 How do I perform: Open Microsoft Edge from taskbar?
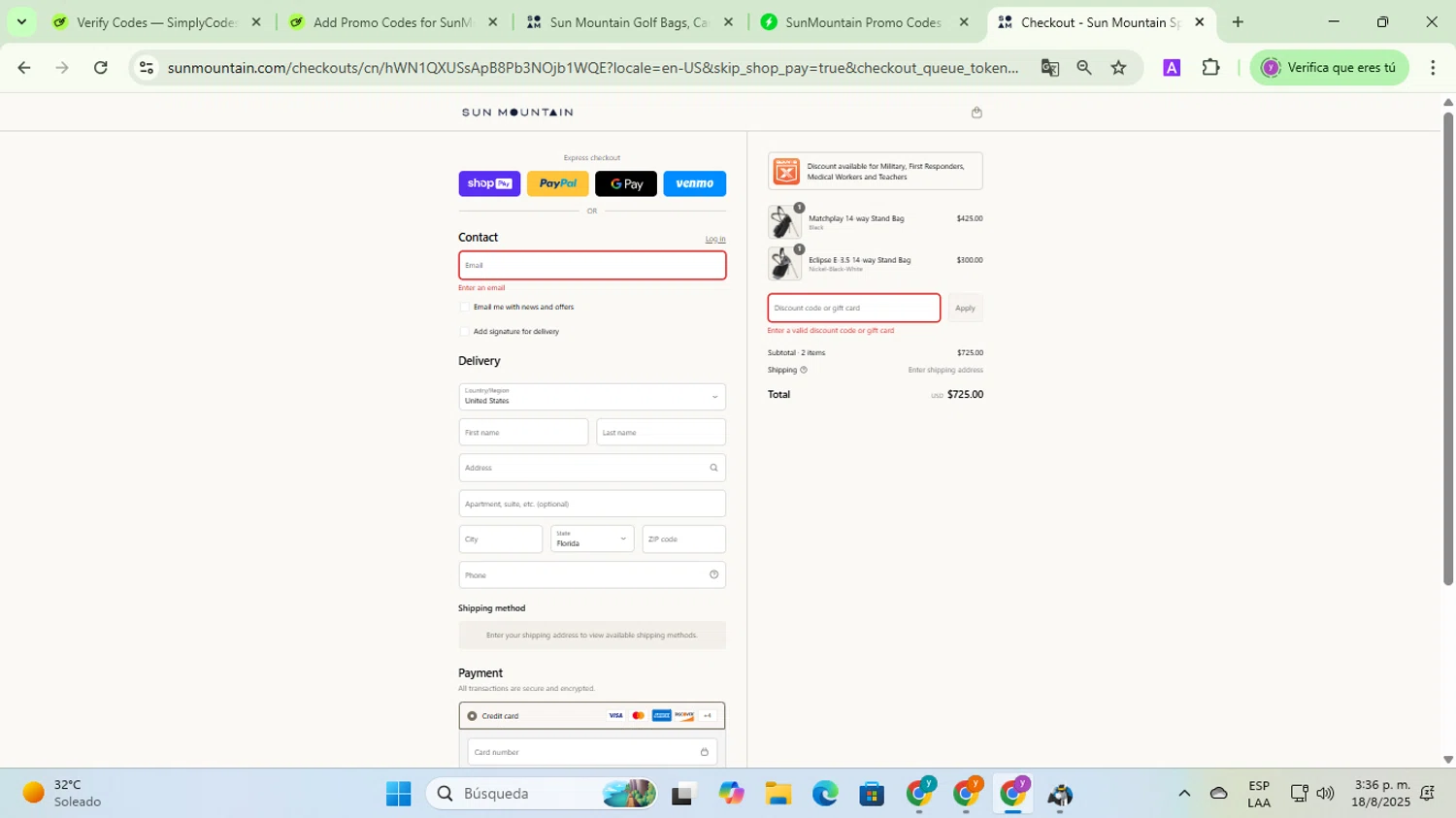pos(825,794)
